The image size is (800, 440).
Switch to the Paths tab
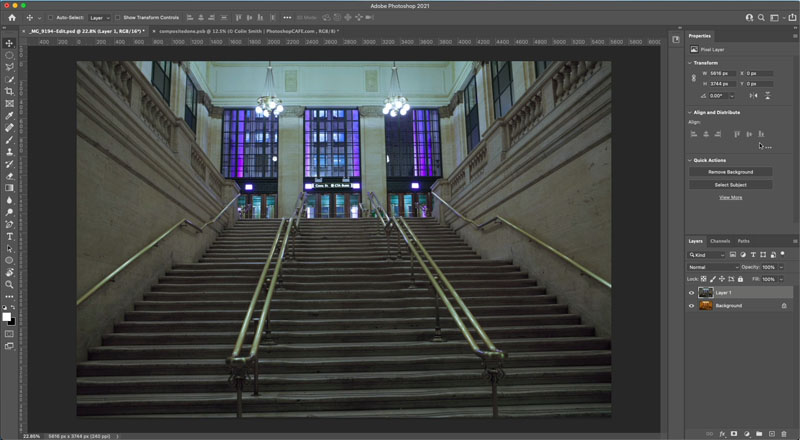(743, 241)
